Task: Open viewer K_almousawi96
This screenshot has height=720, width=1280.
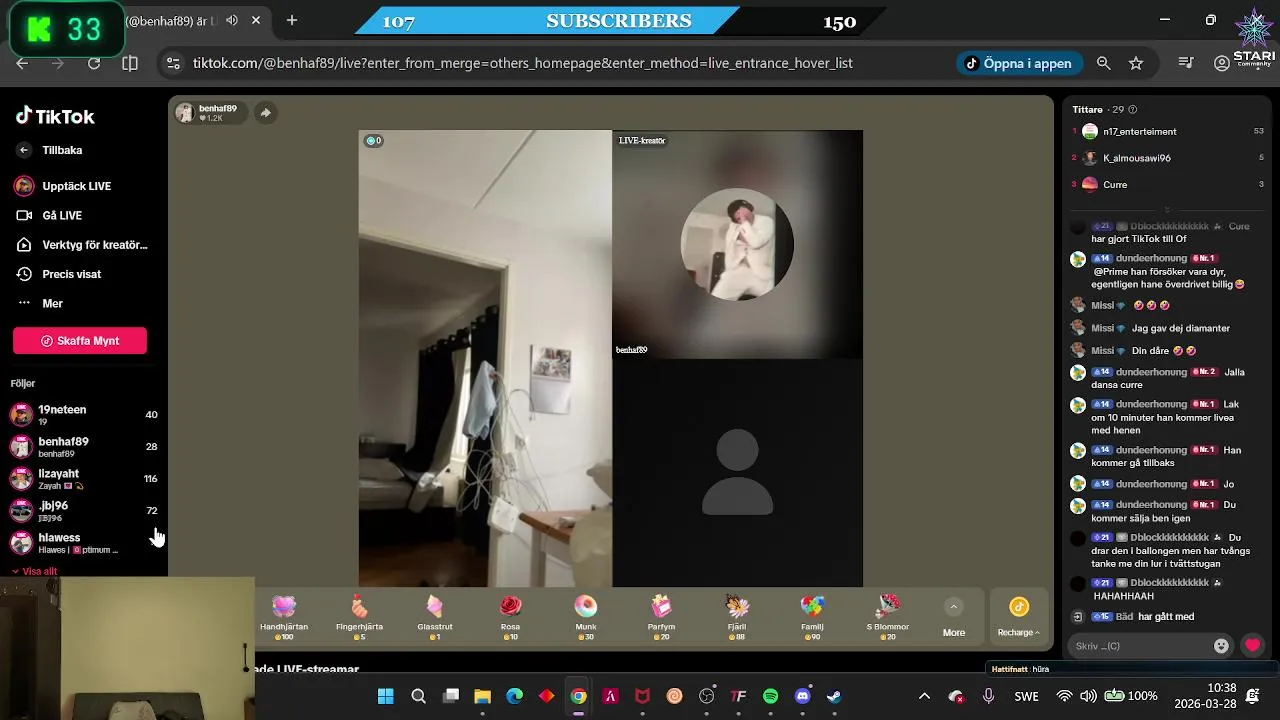Action: (x=1169, y=158)
